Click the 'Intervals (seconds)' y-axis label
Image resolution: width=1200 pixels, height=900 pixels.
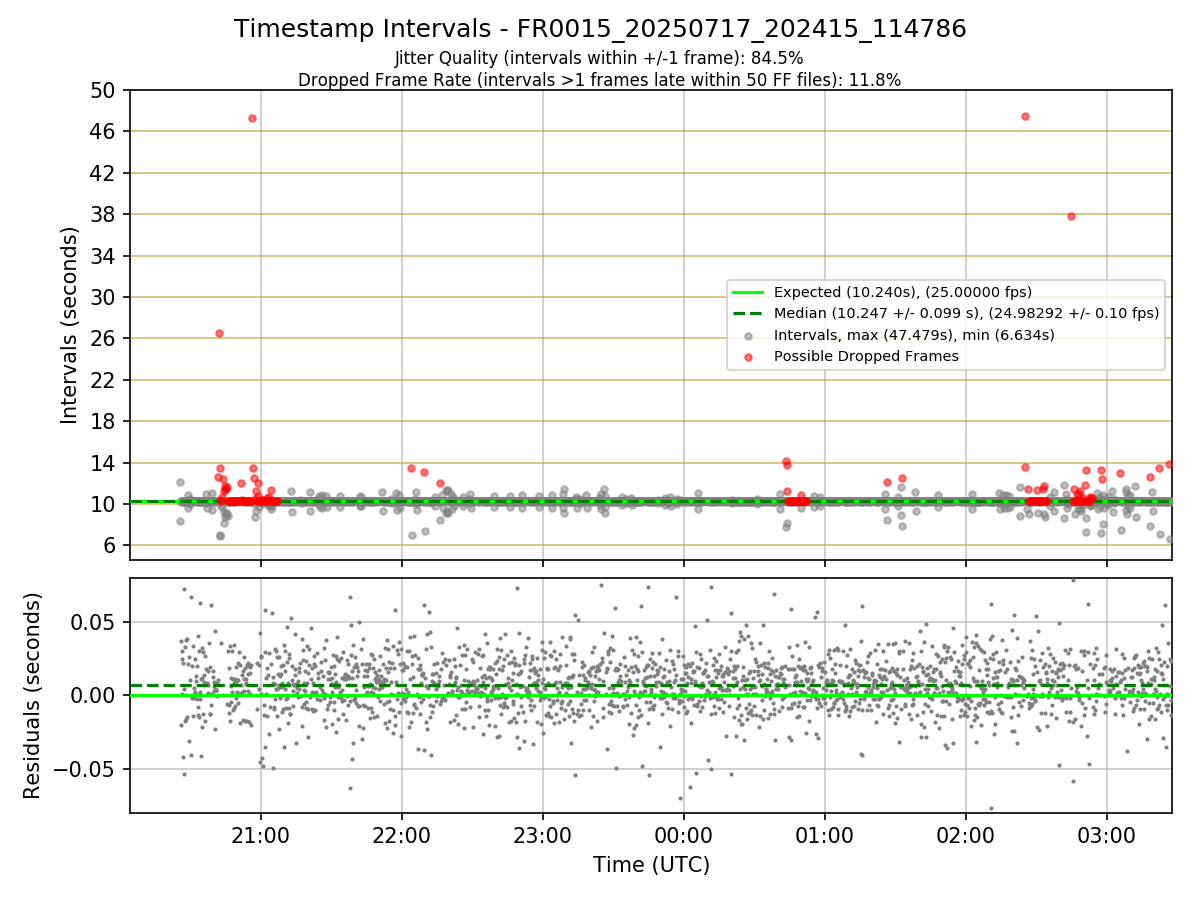pos(69,325)
